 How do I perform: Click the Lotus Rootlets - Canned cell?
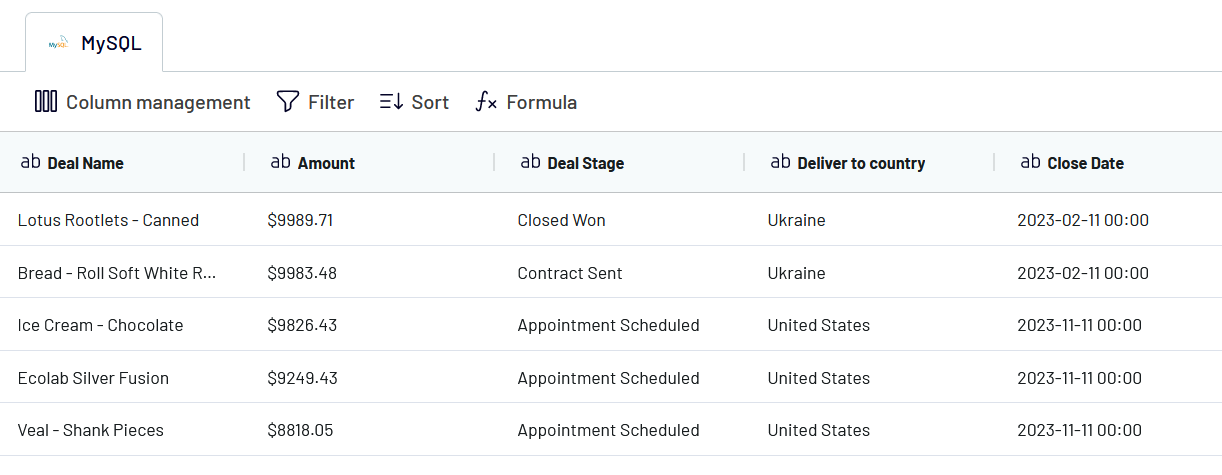tap(108, 220)
